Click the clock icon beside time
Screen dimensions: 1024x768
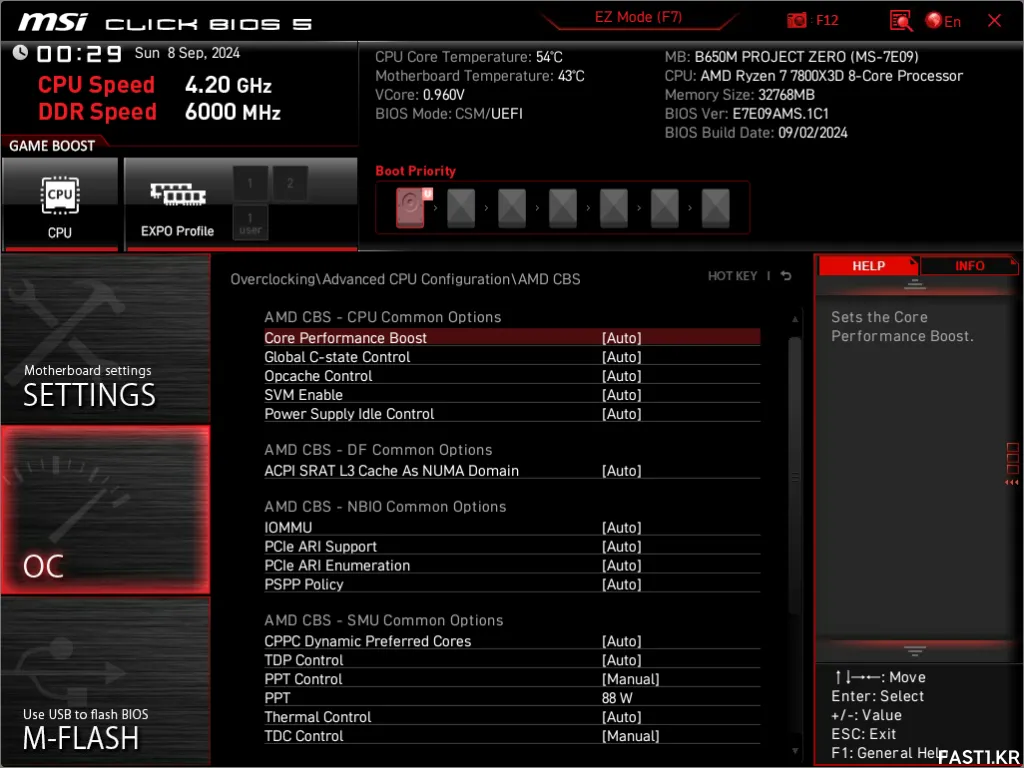tap(20, 52)
